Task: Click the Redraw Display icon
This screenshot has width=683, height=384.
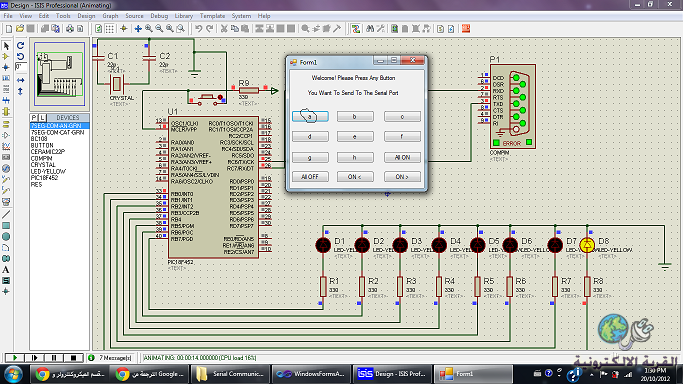Action: [99, 29]
